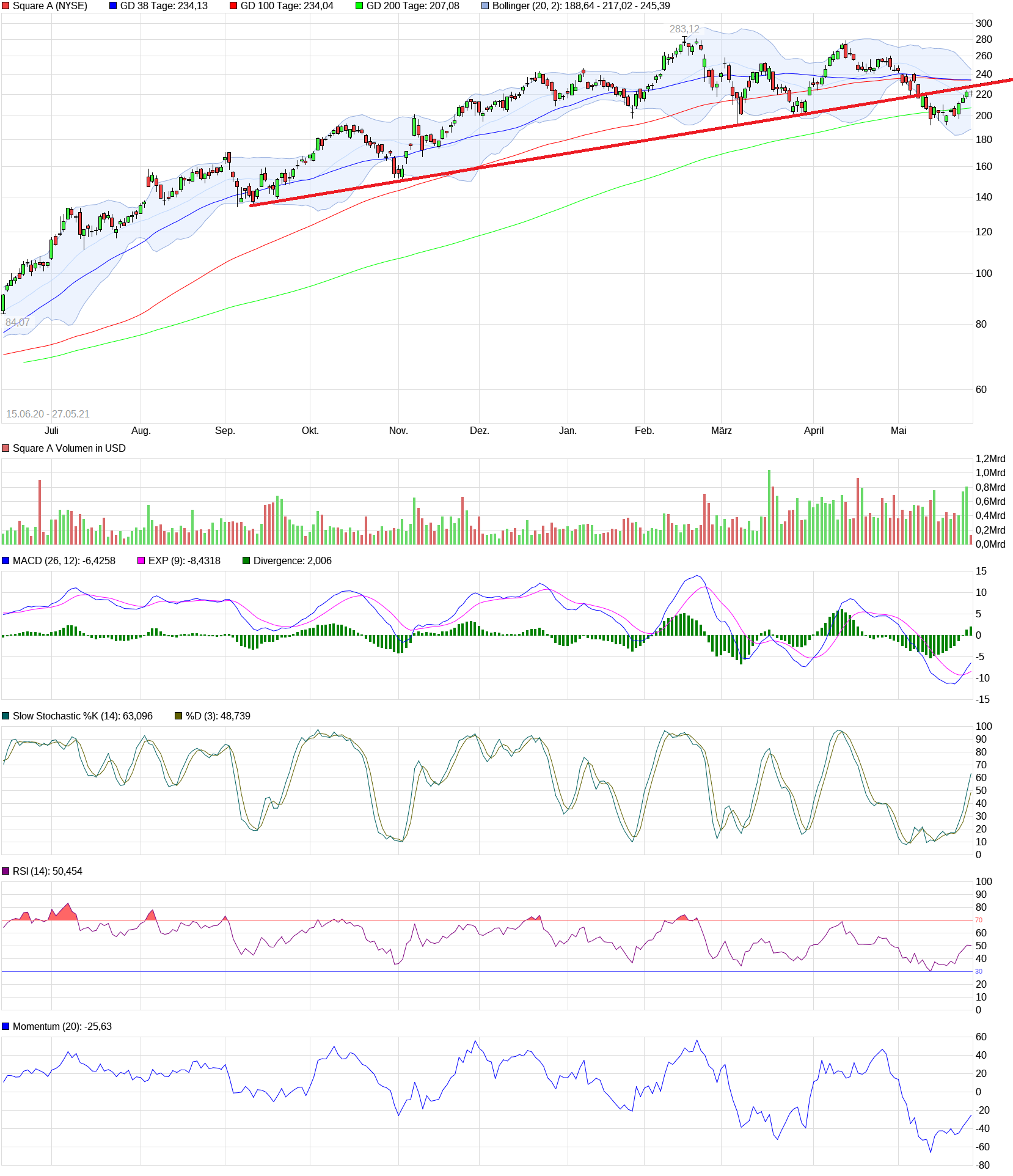Image resolution: width=1013 pixels, height=1176 pixels.
Task: Click the date range 15.06.20 - 27.05.21 text
Action: (48, 414)
